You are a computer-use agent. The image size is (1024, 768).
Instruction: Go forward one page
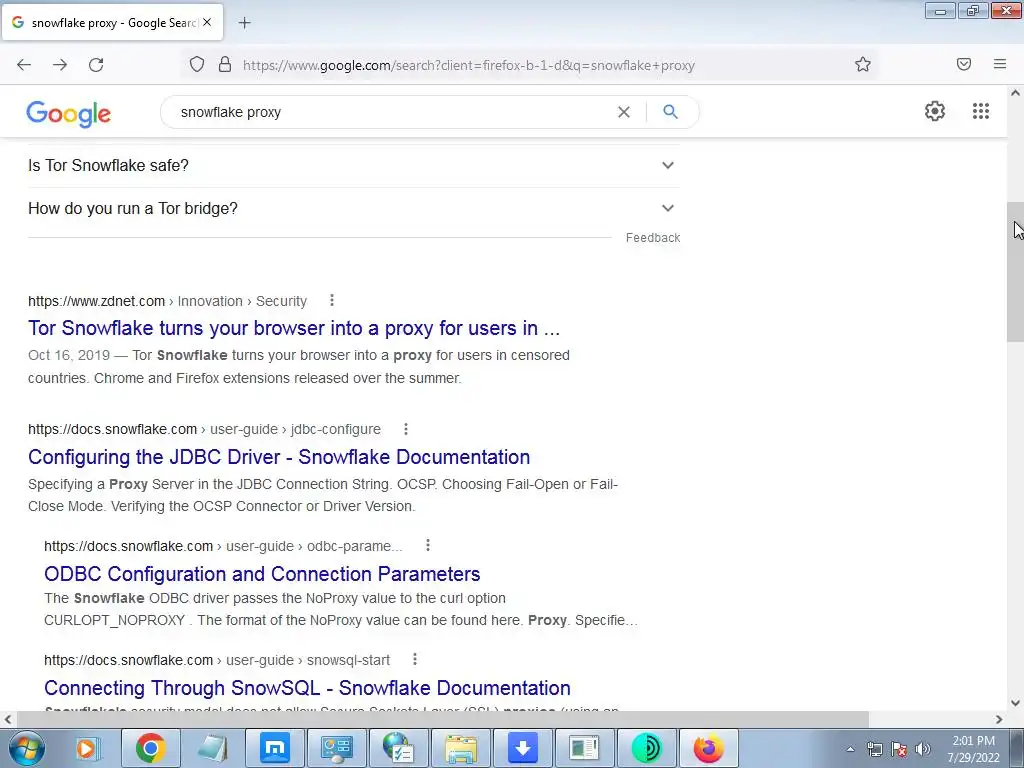pyautogui.click(x=60, y=65)
